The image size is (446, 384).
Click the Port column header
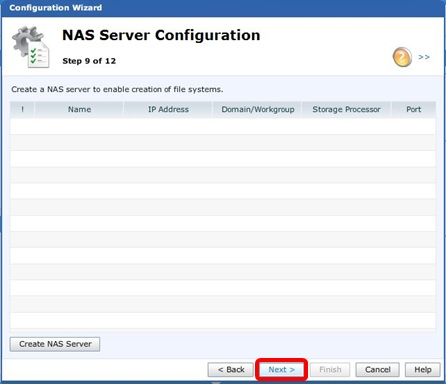413,109
